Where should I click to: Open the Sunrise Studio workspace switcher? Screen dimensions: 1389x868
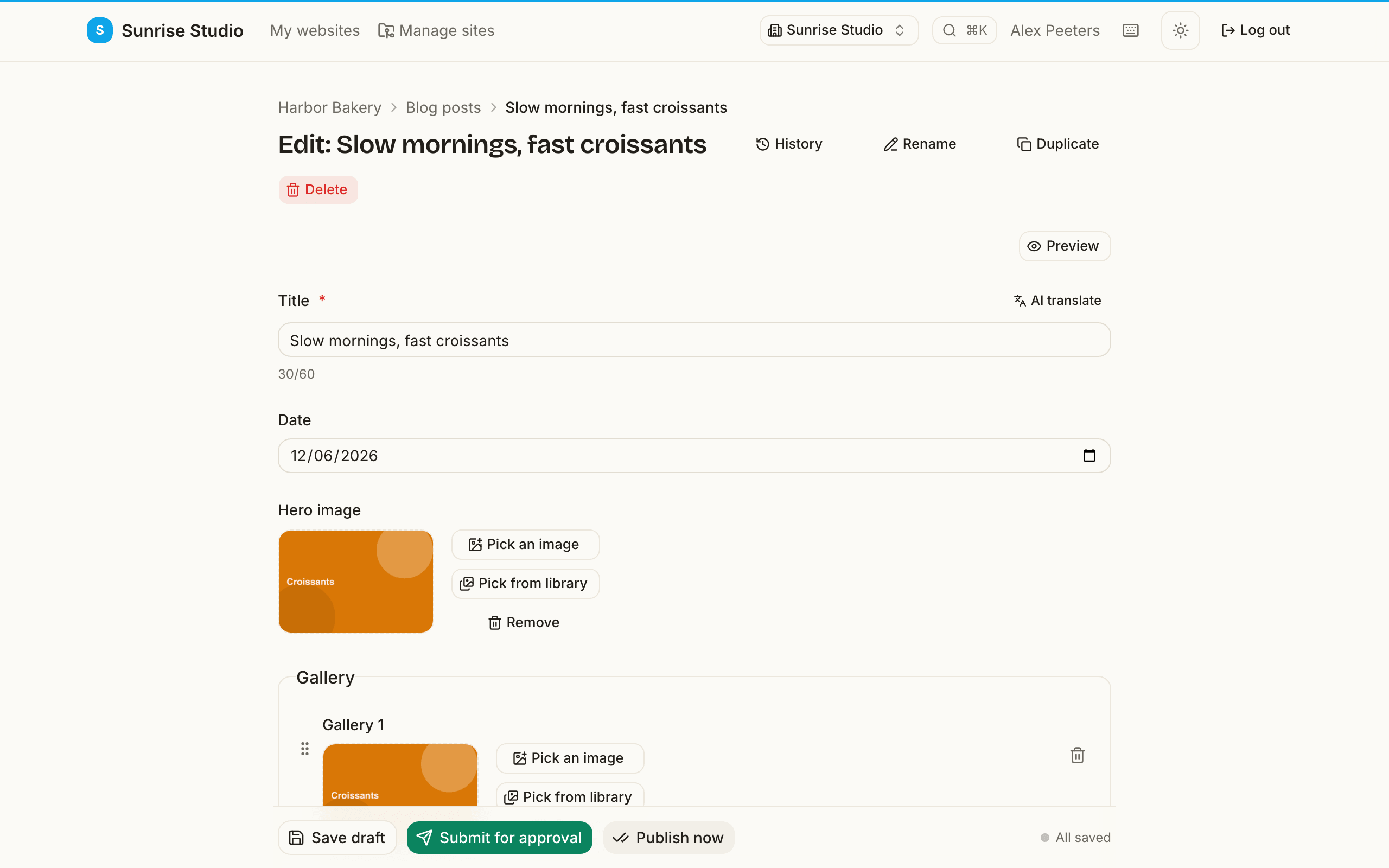(x=839, y=30)
